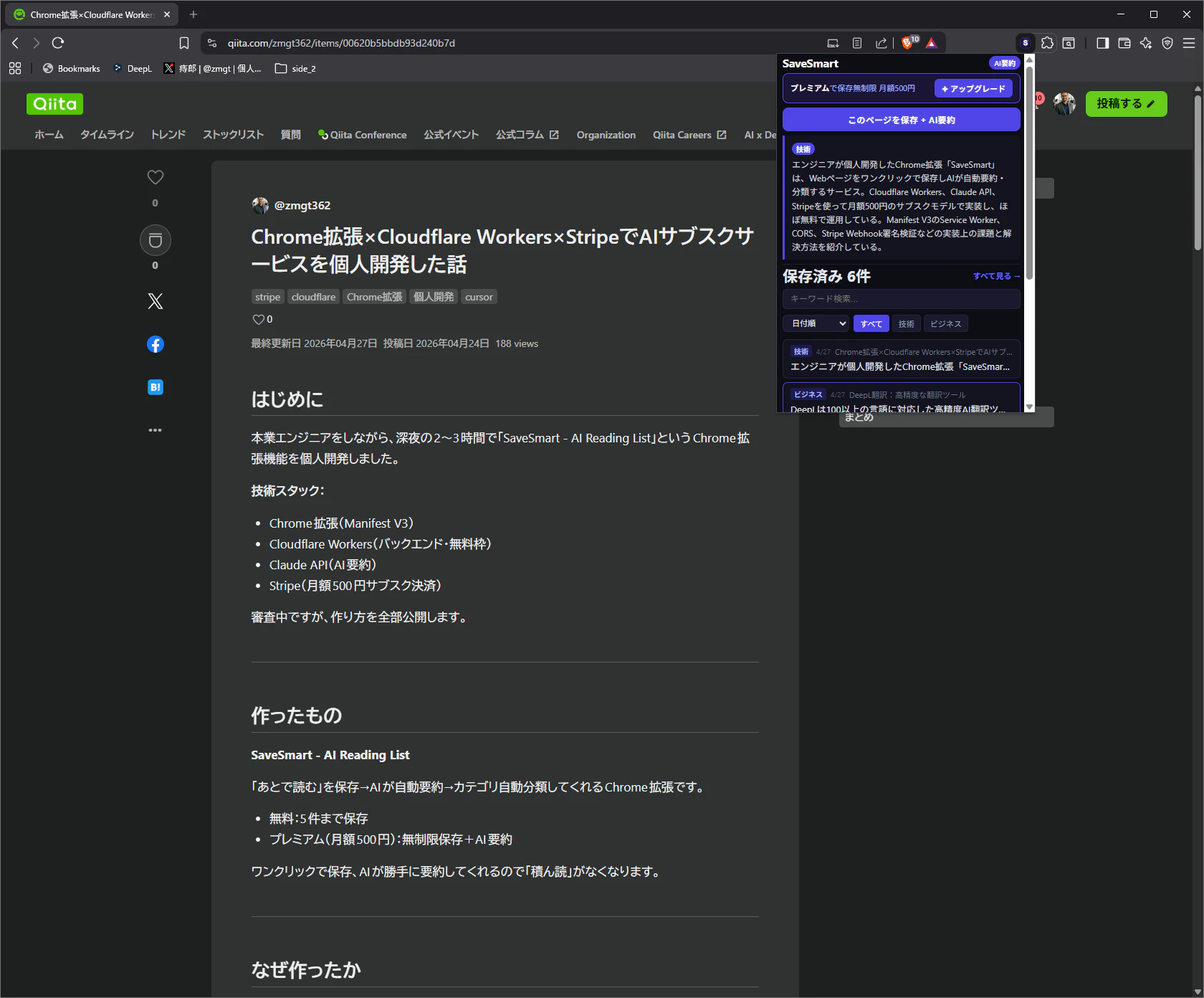Select the 技術 filter chip

click(907, 323)
